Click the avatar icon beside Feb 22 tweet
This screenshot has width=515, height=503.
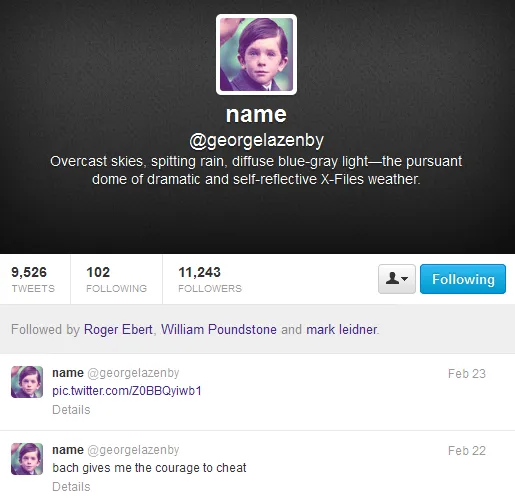coord(27,459)
